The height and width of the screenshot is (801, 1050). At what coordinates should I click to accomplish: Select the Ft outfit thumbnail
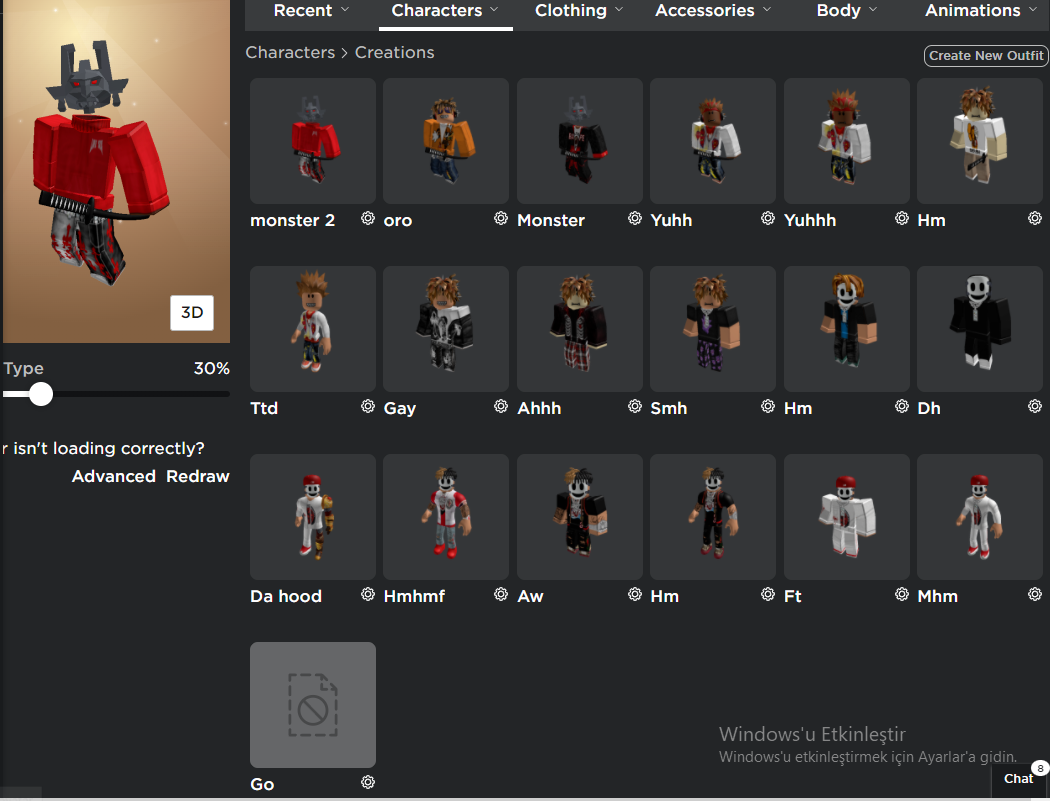coord(847,517)
